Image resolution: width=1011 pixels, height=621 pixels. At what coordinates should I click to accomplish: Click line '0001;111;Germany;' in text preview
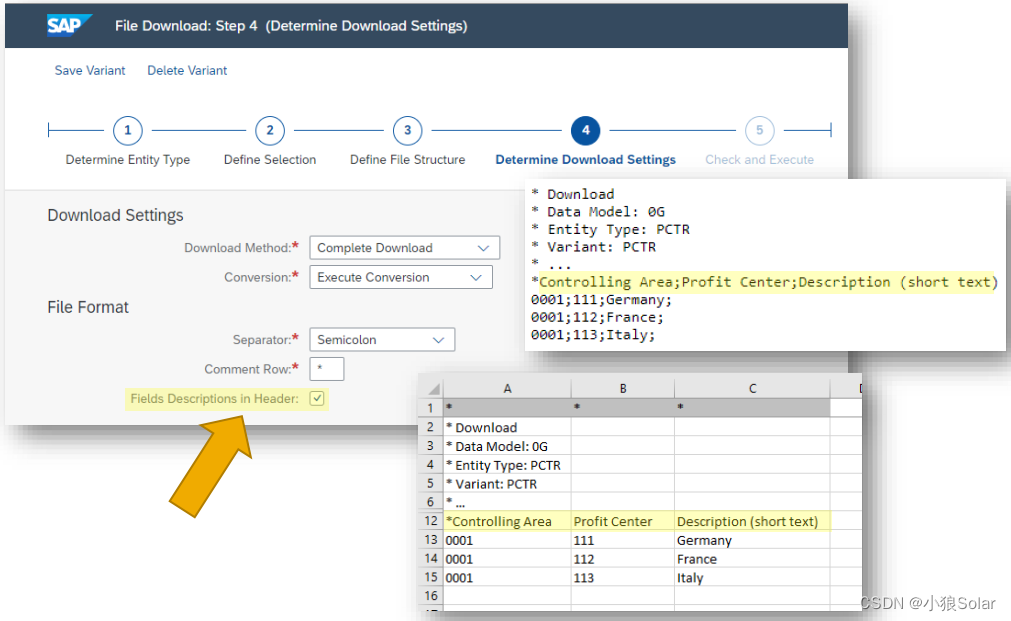point(601,300)
